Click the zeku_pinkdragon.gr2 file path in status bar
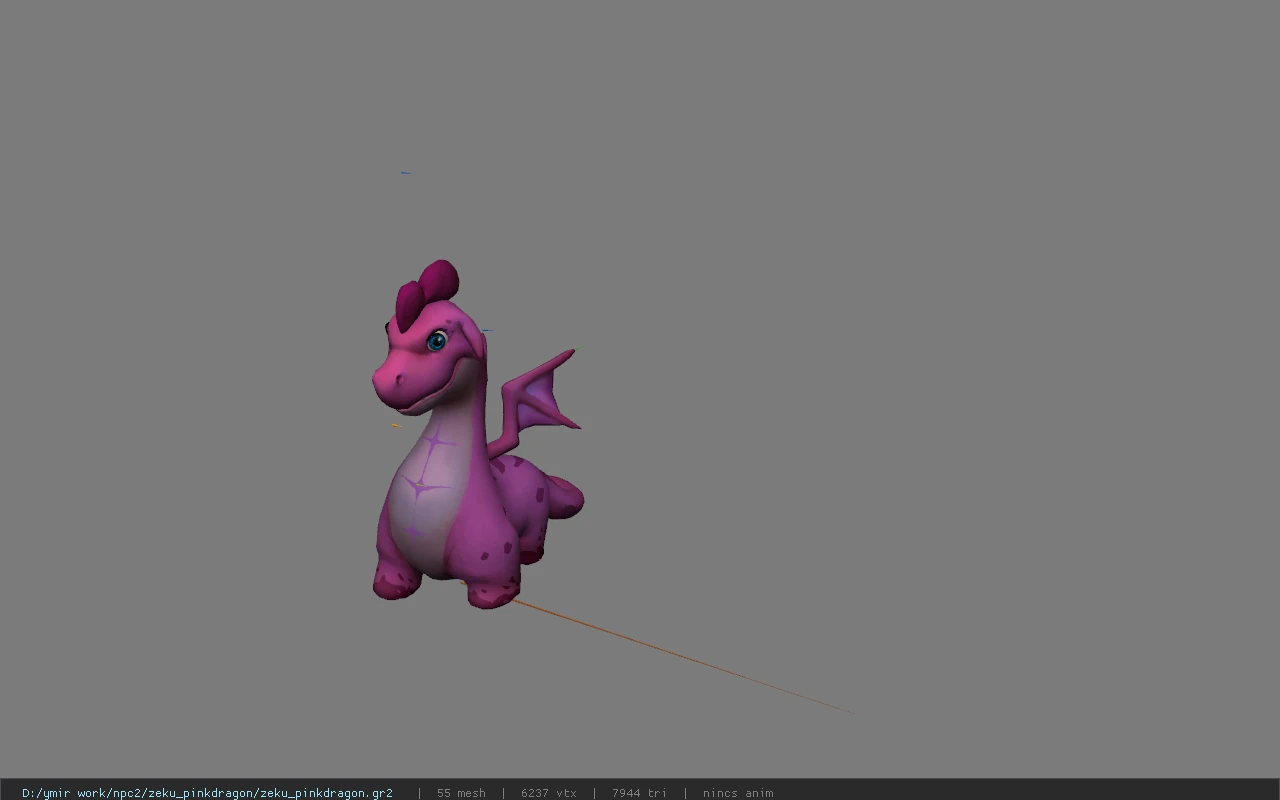This screenshot has height=800, width=1280. (x=207, y=793)
